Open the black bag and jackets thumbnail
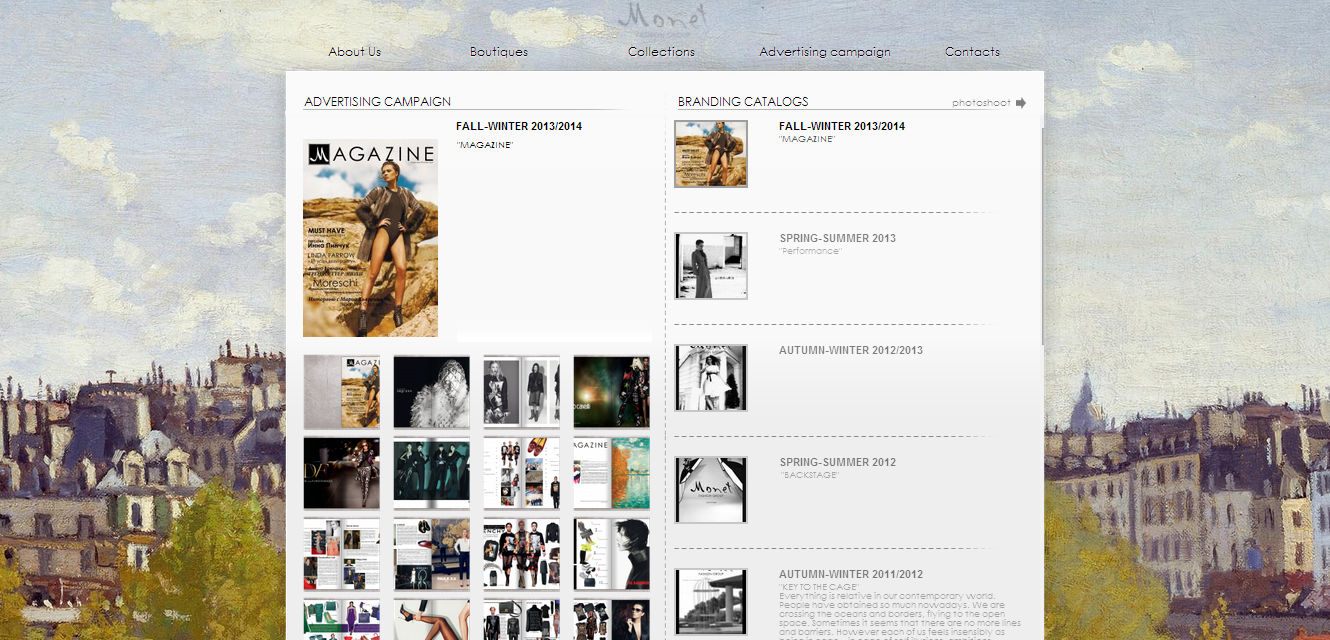The height and width of the screenshot is (640, 1330). [x=522, y=619]
